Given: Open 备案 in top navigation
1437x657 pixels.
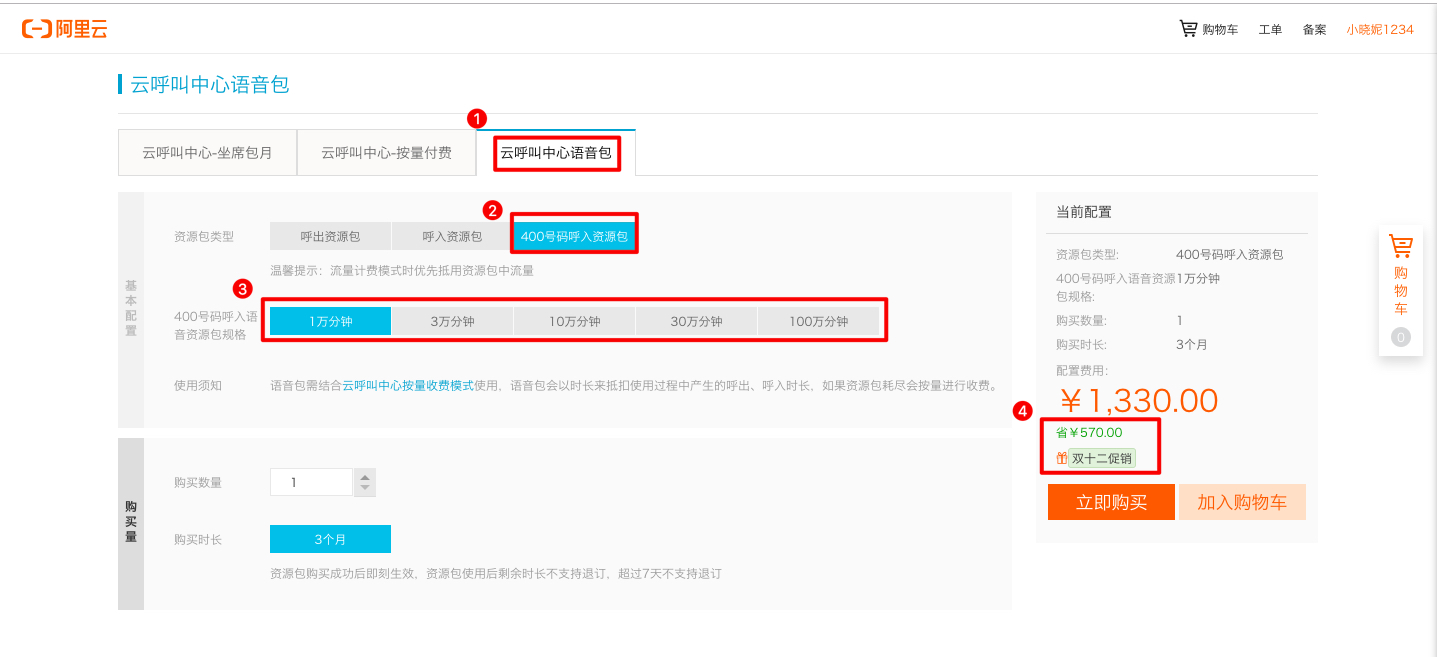Looking at the screenshot, I should tap(1314, 29).
